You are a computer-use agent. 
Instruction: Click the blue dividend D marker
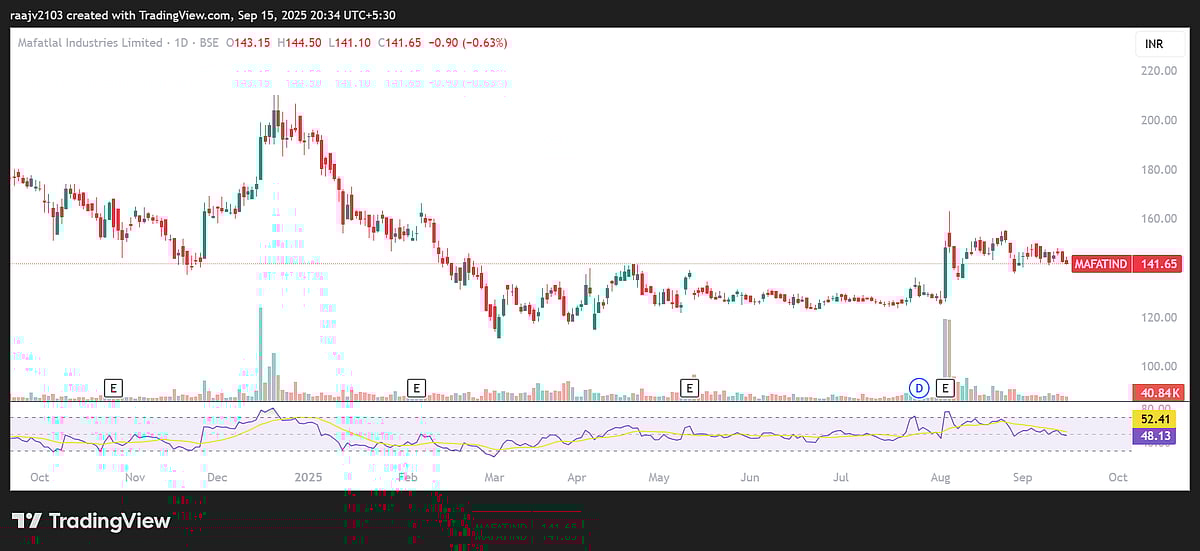pyautogui.click(x=919, y=387)
